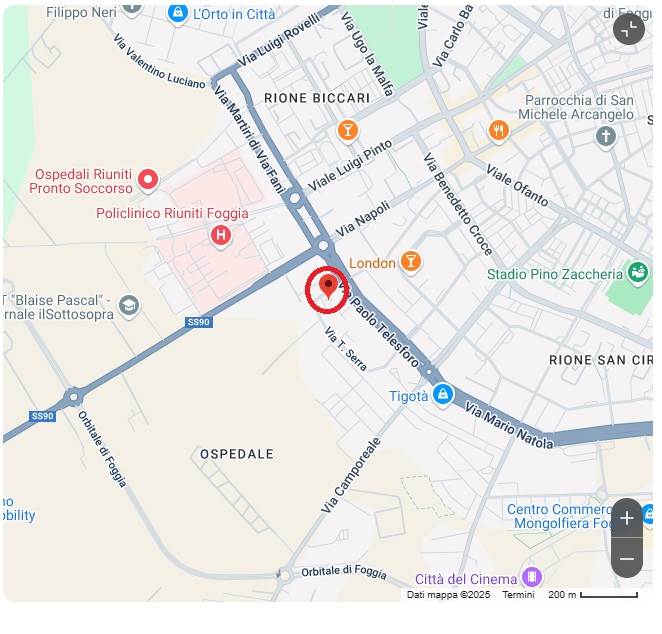
Task: Click the L'Orto in Città shop icon
Action: click(x=179, y=15)
